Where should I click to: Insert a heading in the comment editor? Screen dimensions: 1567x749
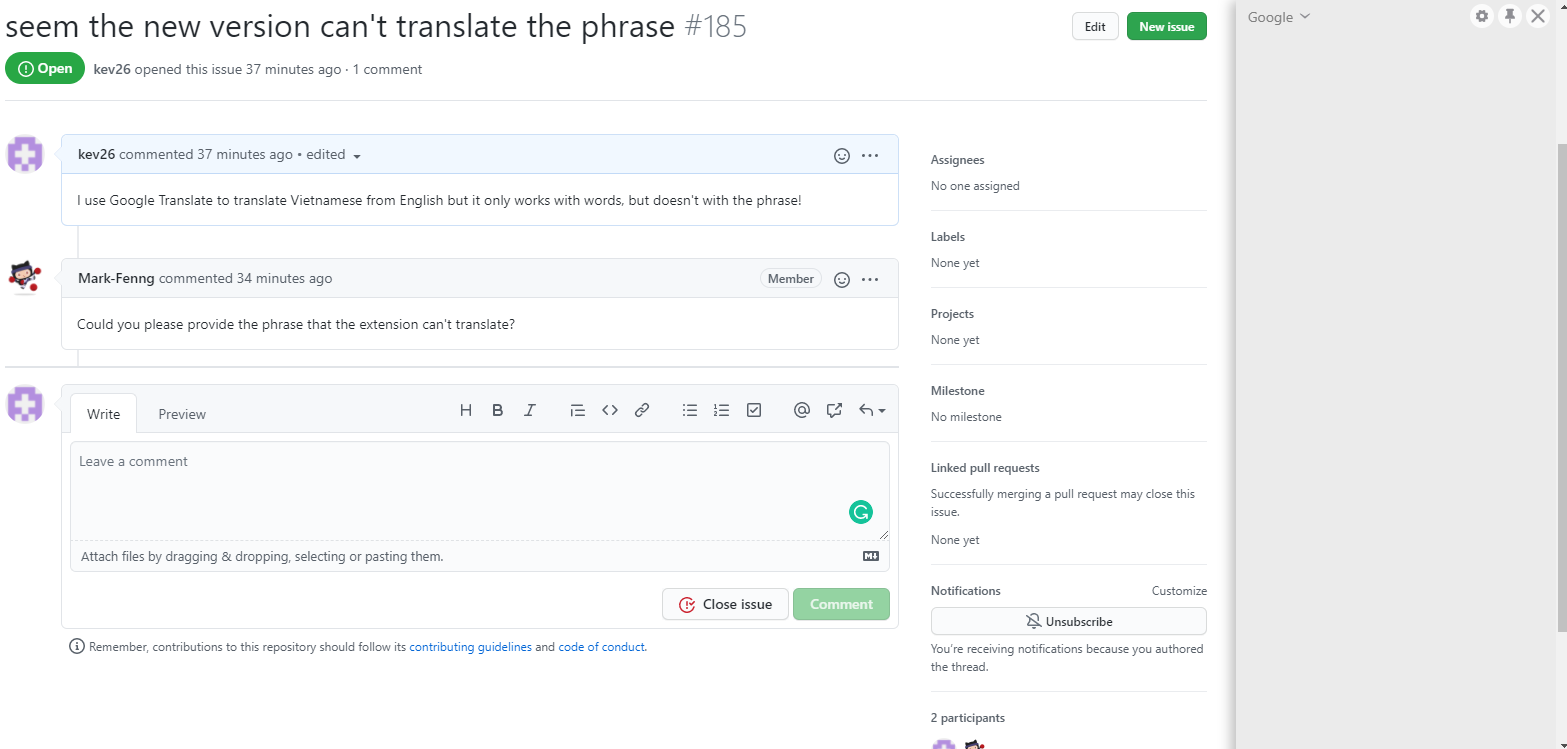pos(465,409)
